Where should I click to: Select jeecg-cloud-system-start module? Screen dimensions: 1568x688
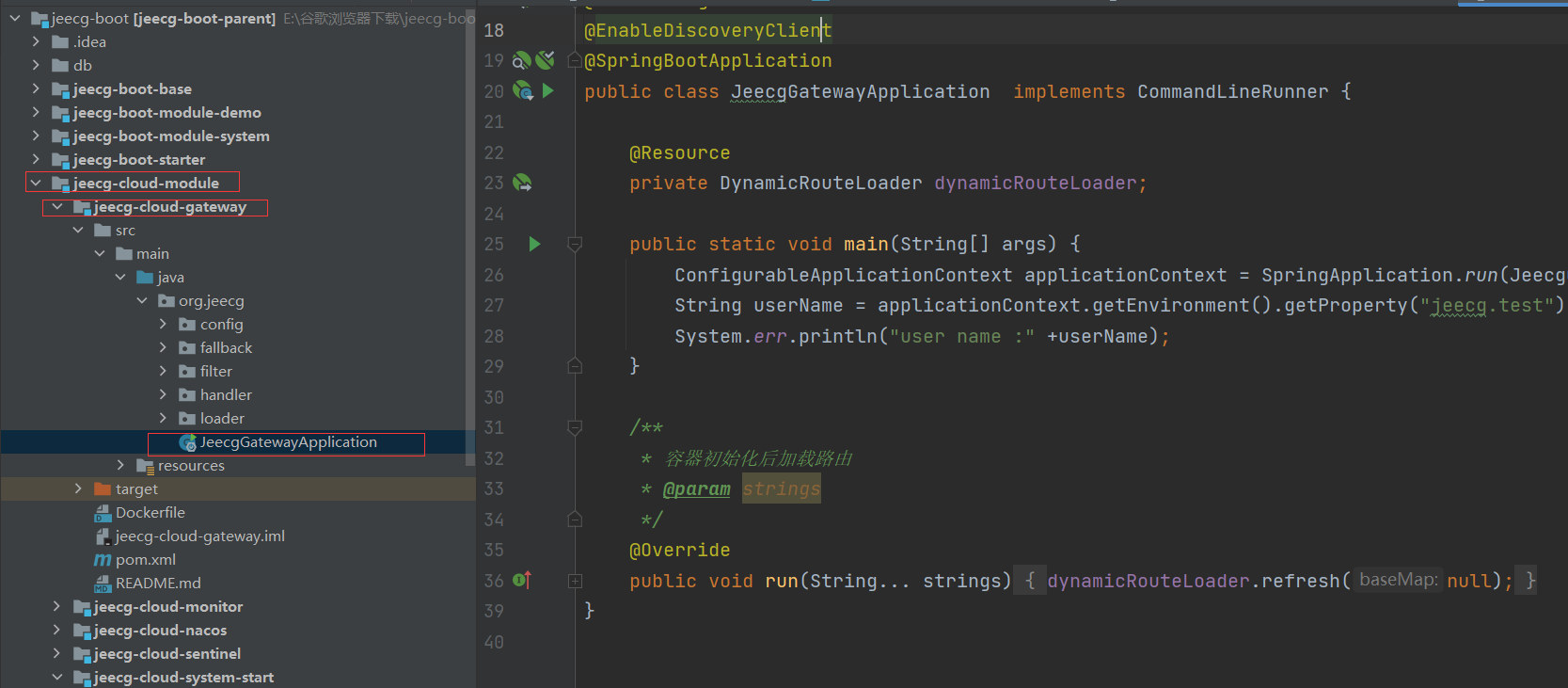click(184, 678)
